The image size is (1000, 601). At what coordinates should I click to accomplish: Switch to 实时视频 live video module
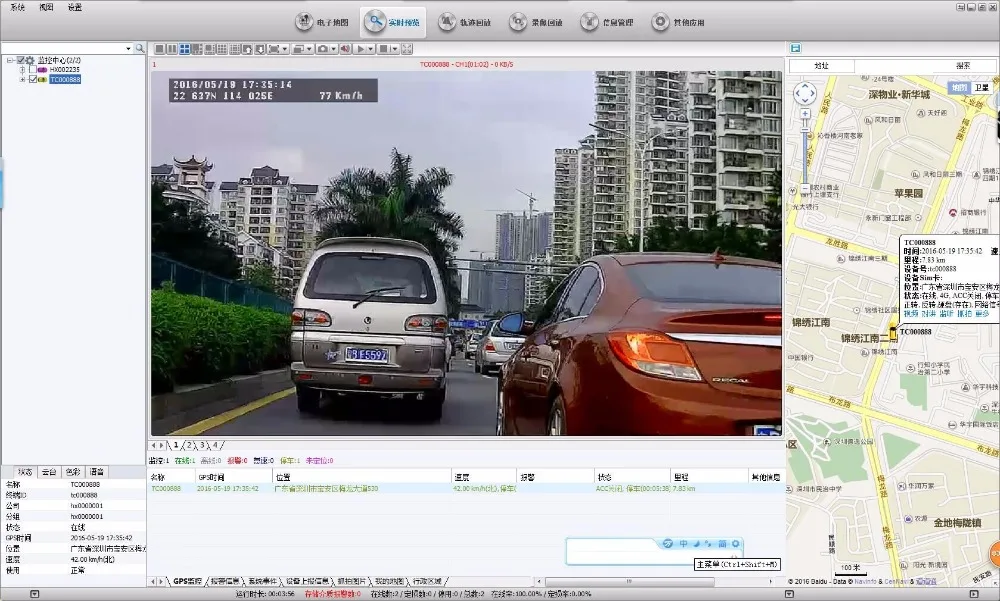tap(392, 22)
